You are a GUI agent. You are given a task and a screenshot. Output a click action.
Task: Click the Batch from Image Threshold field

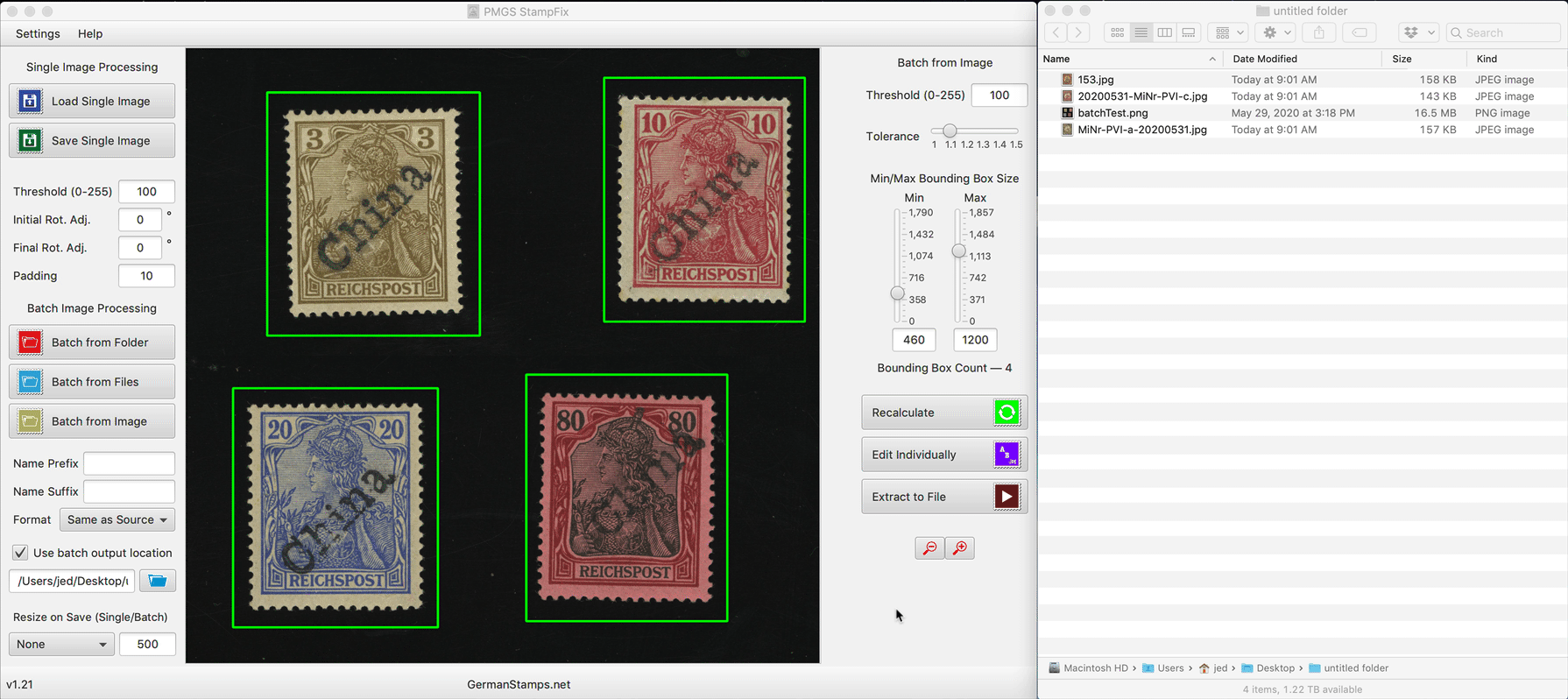click(999, 95)
